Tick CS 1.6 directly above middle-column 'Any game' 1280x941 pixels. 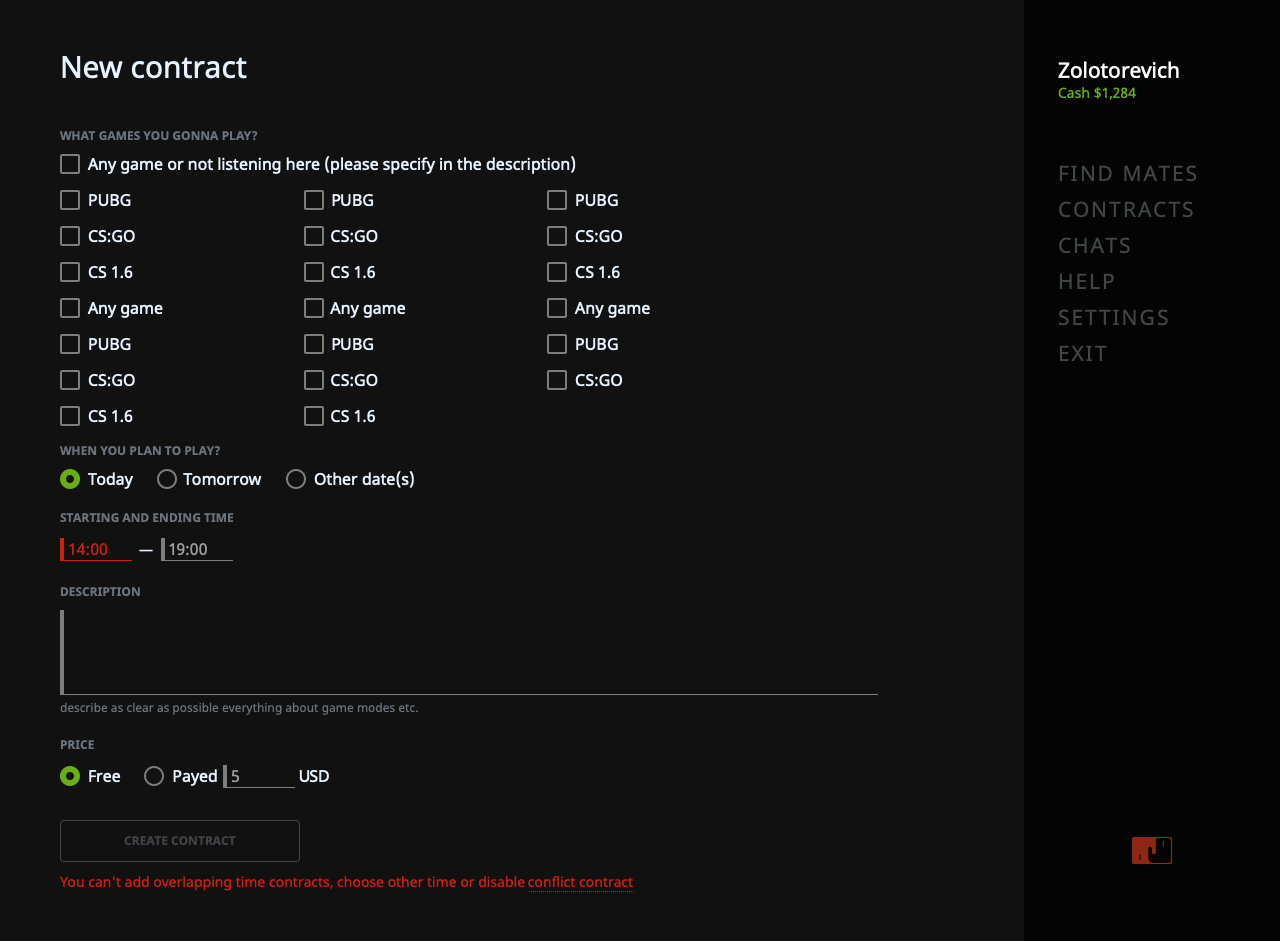click(314, 272)
